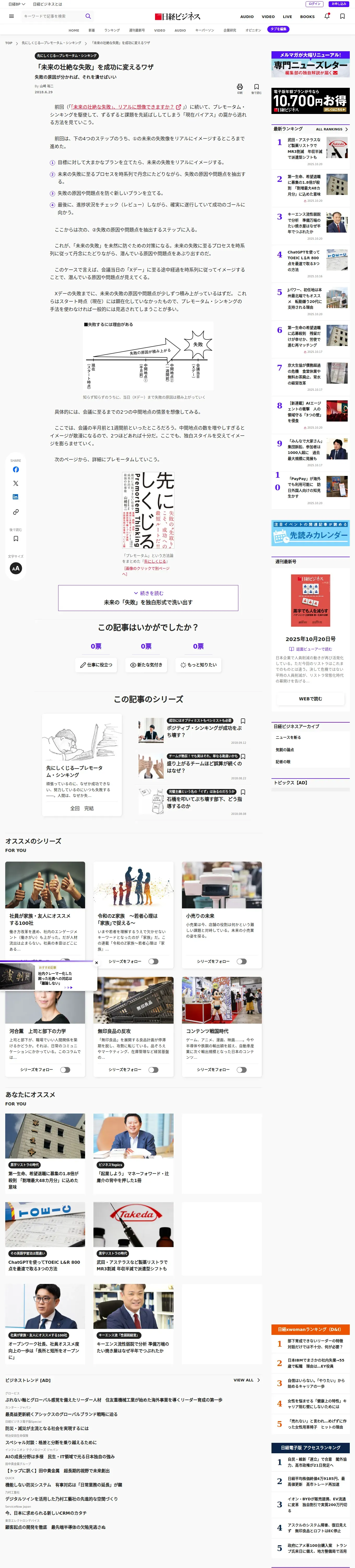Open 記者の眼 in archive list
Viewport: 355px width, 1568px height.
coord(283,762)
